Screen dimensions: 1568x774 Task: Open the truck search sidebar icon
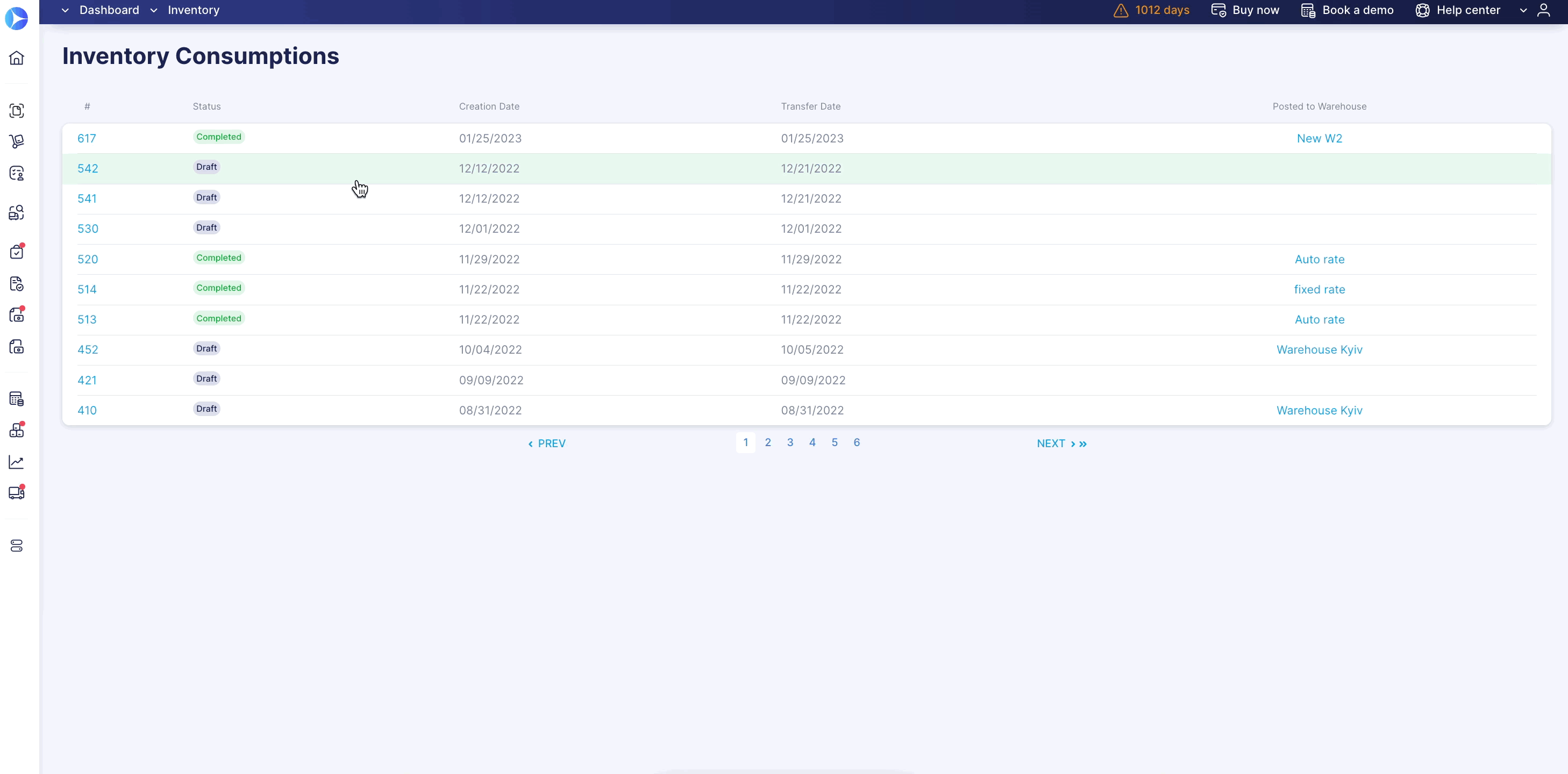click(x=17, y=212)
